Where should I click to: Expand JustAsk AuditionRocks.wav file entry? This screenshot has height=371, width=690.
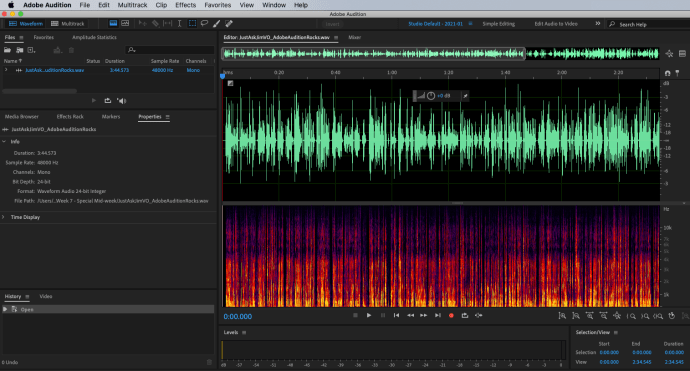click(6, 70)
